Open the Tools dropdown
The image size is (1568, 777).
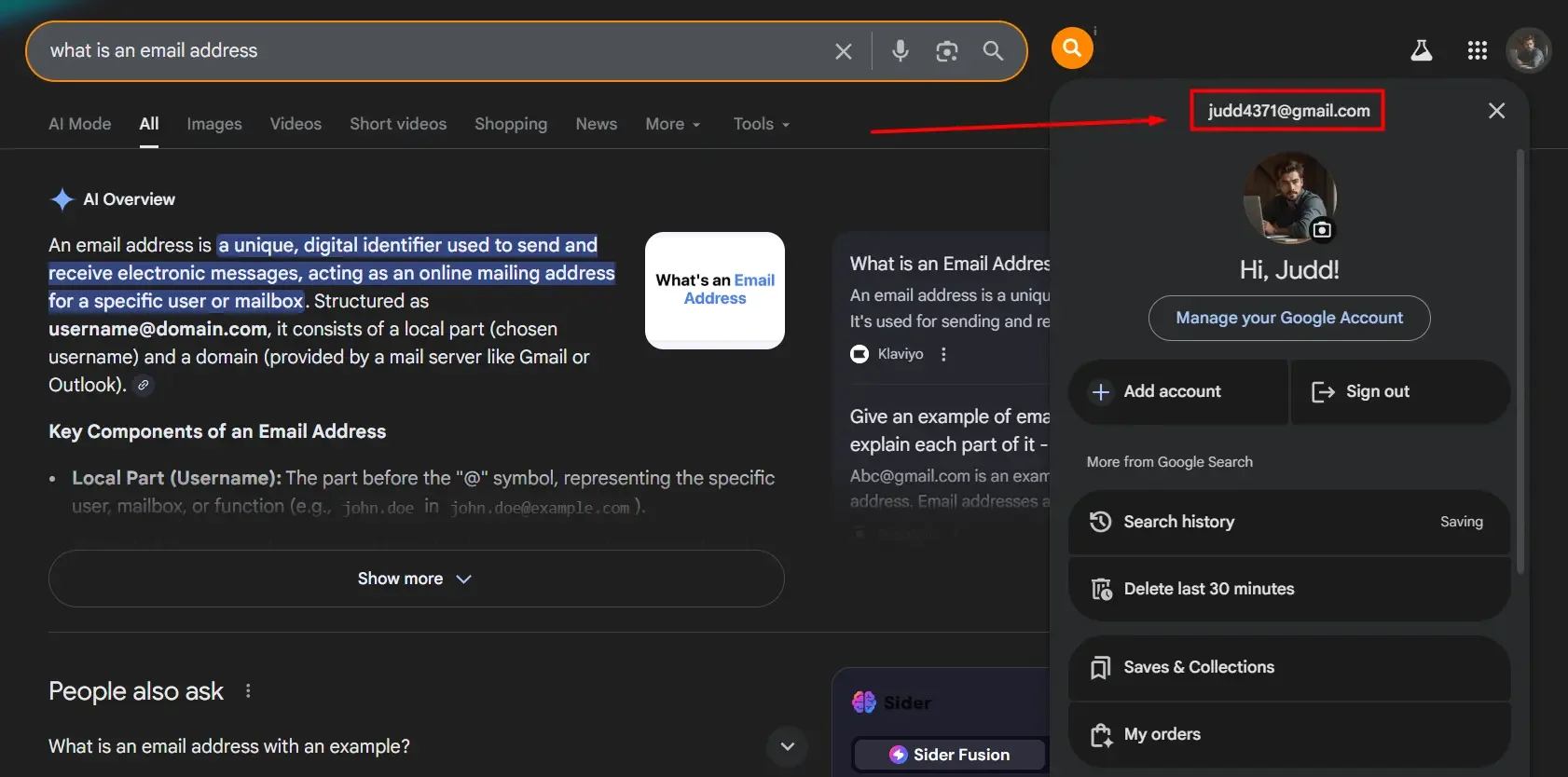[x=761, y=124]
